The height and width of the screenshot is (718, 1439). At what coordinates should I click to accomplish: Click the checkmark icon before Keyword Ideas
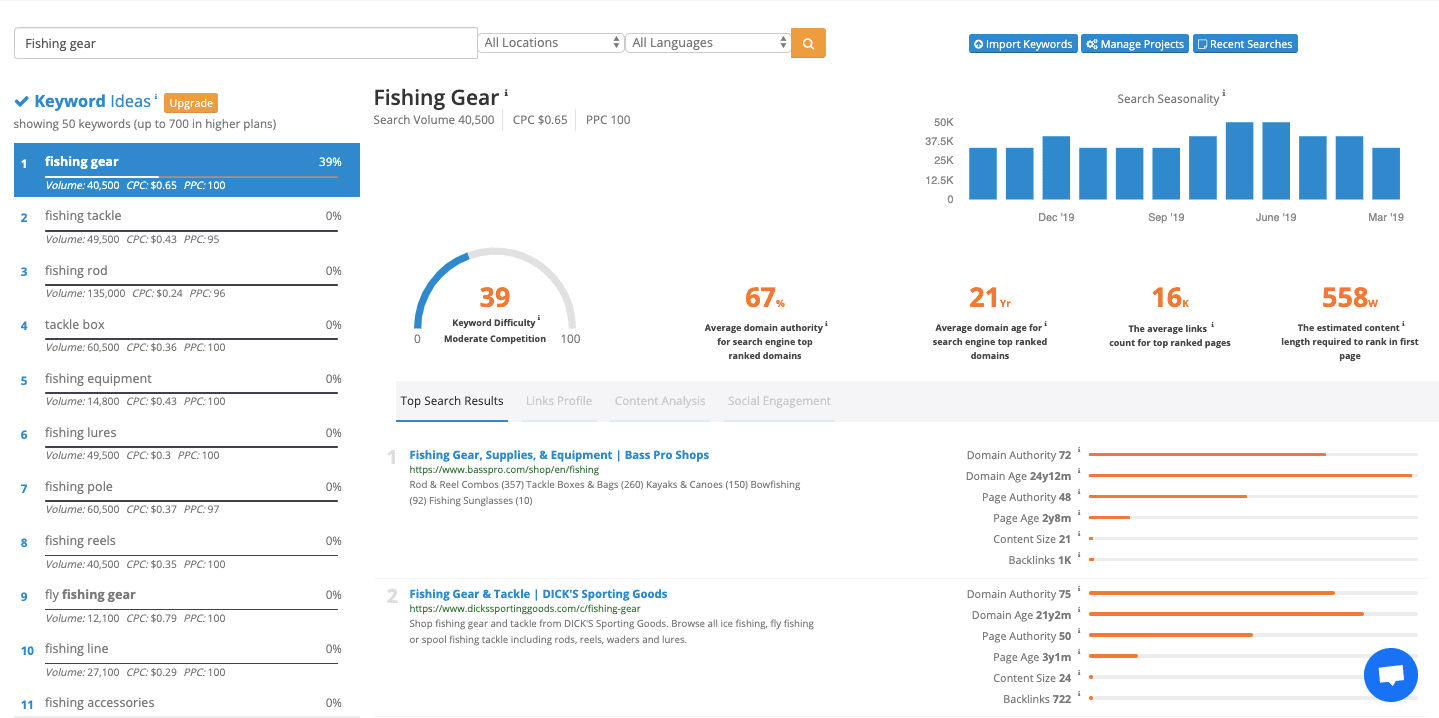pos(21,102)
